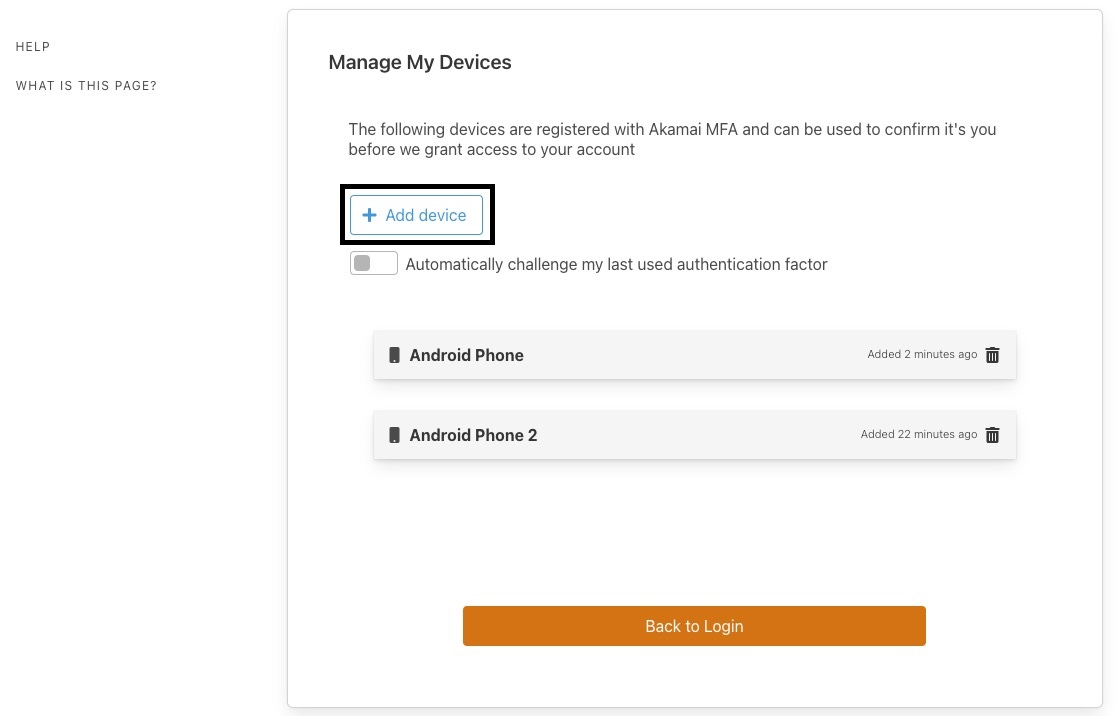Go back using Back to Login button
The width and height of the screenshot is (1116, 716).
(x=694, y=626)
